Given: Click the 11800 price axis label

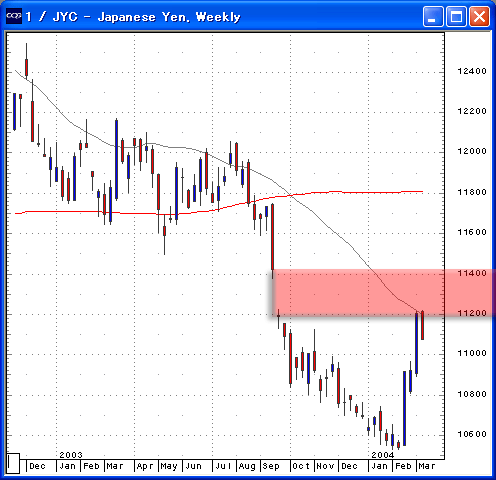Looking at the screenshot, I should click(472, 192).
